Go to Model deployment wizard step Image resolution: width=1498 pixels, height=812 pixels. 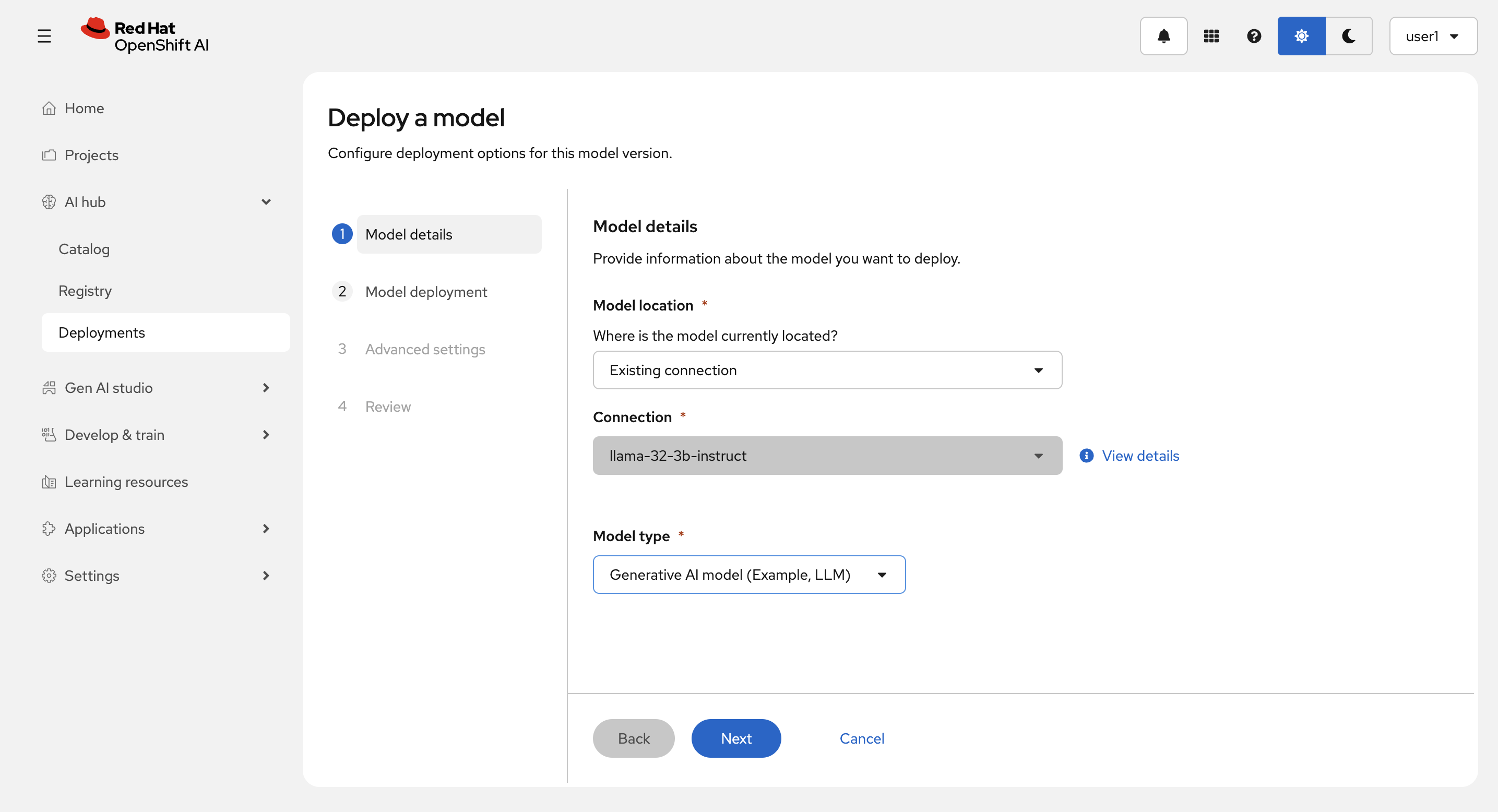coord(426,292)
